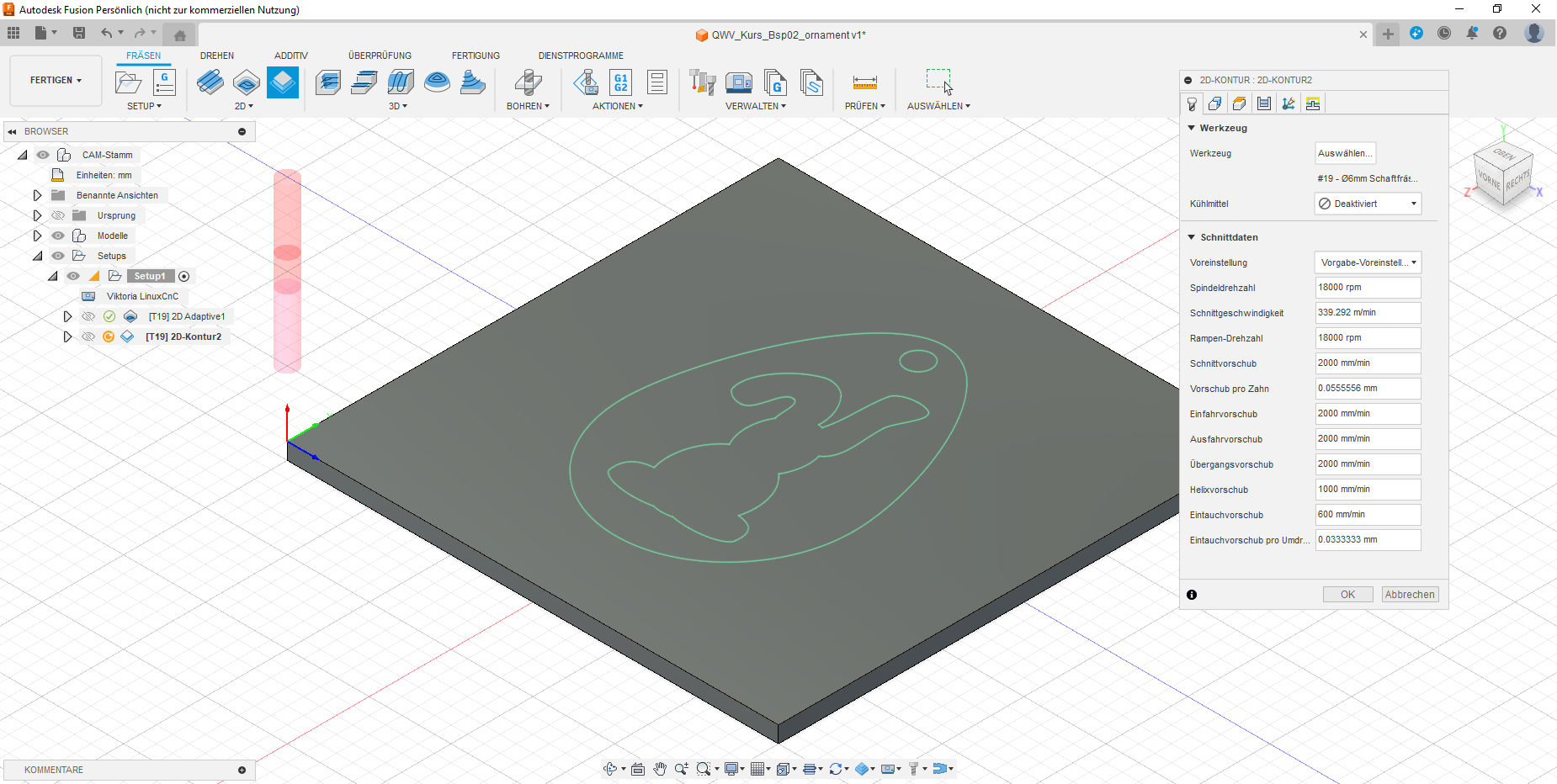Toggle visibility of the Modelle node
The image size is (1557, 784).
[58, 236]
